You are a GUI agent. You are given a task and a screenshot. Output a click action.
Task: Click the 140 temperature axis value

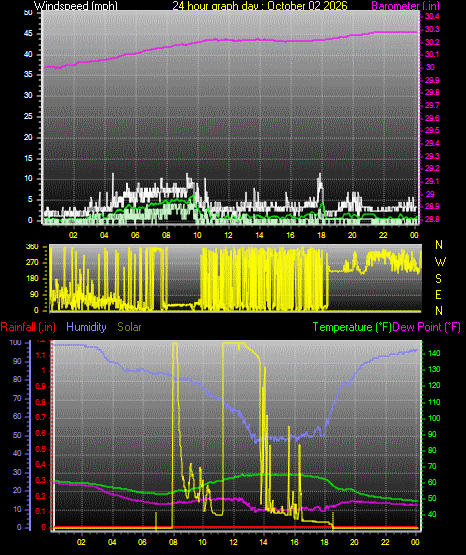pos(434,353)
